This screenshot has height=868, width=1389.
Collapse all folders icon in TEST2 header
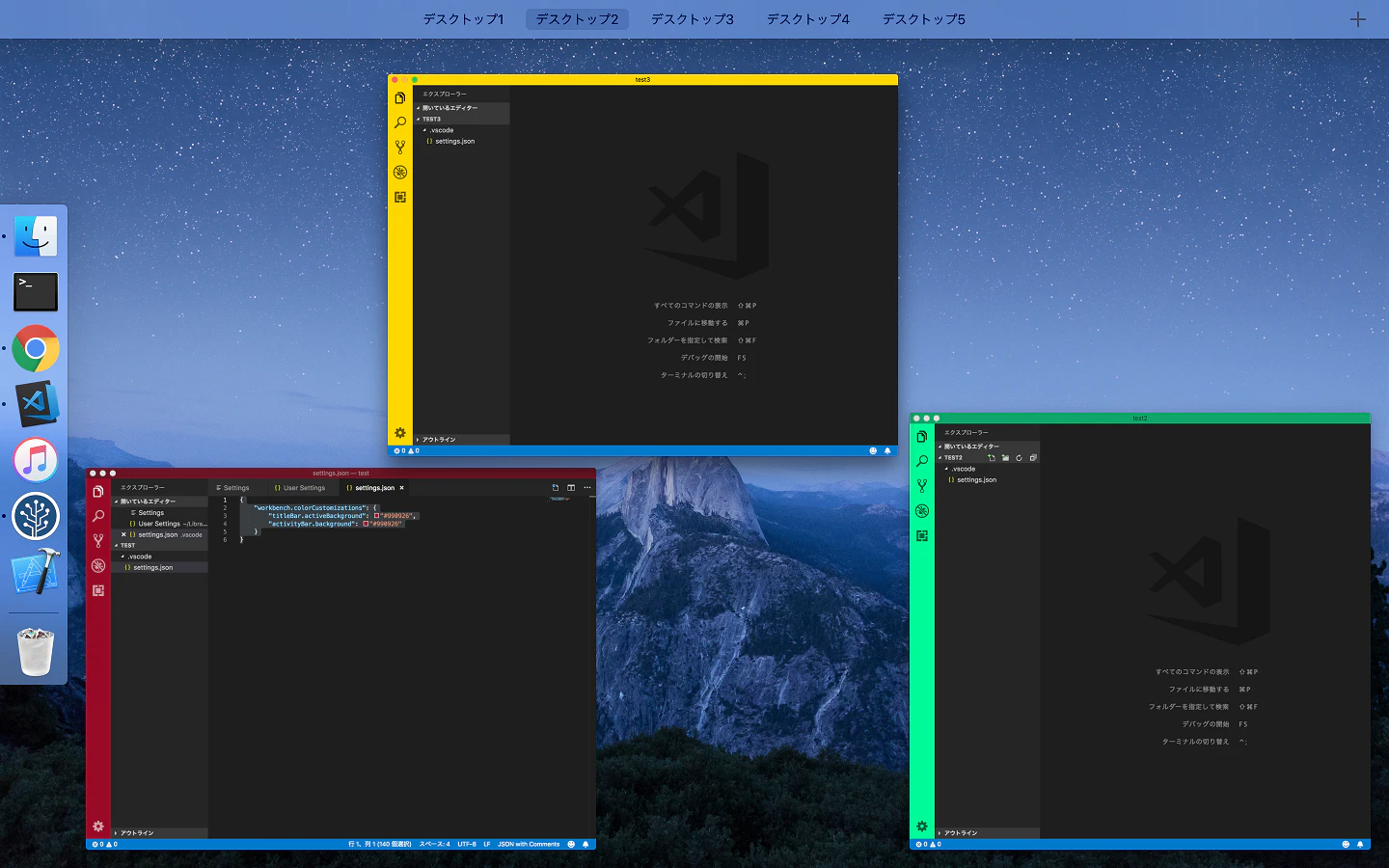click(x=1033, y=458)
